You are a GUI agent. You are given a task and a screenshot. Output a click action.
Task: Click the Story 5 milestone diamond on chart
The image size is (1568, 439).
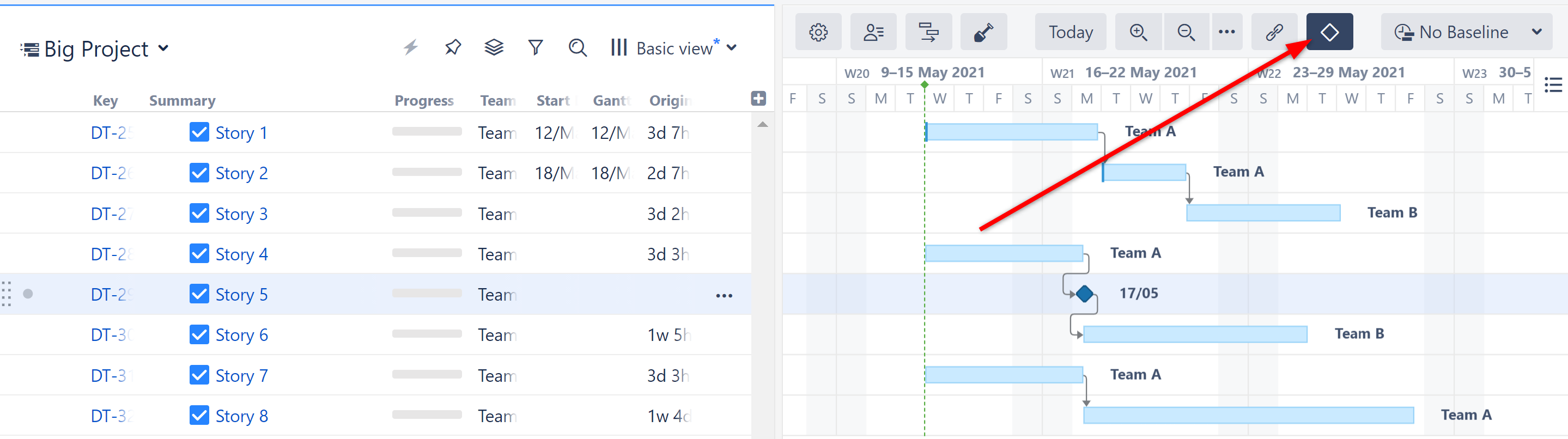pos(1084,294)
